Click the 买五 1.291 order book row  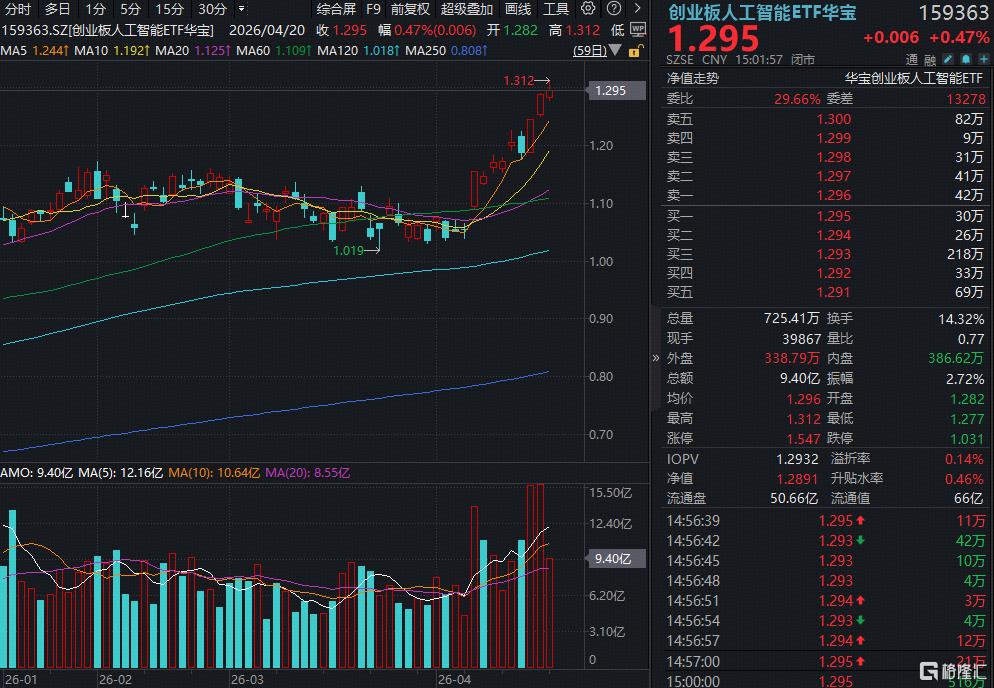pyautogui.click(x=825, y=292)
